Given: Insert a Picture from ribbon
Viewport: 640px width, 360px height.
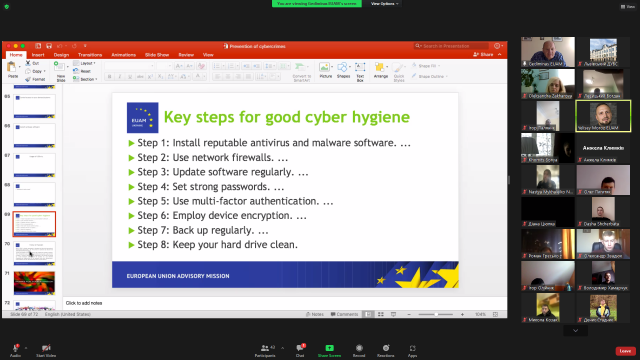Looking at the screenshot, I should point(325,70).
